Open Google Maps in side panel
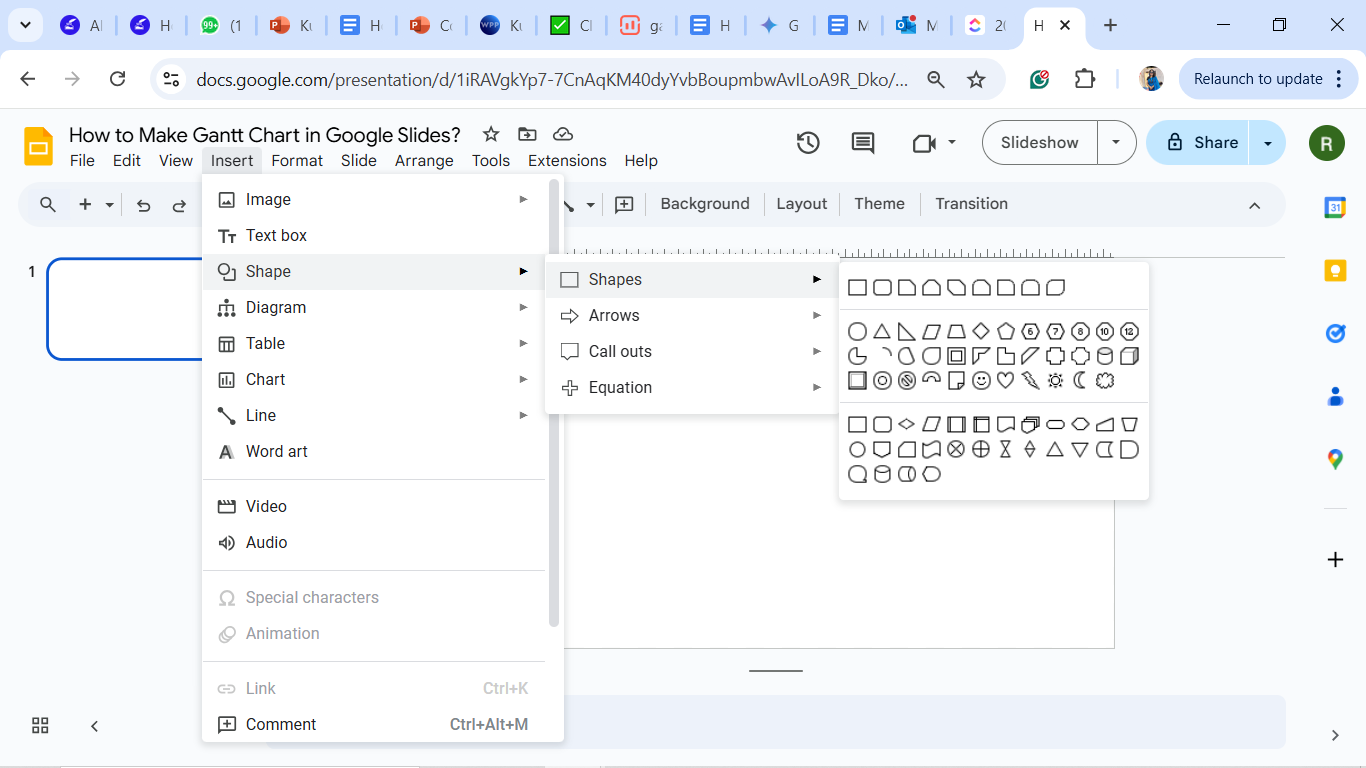The height and width of the screenshot is (768, 1366). (1335, 459)
